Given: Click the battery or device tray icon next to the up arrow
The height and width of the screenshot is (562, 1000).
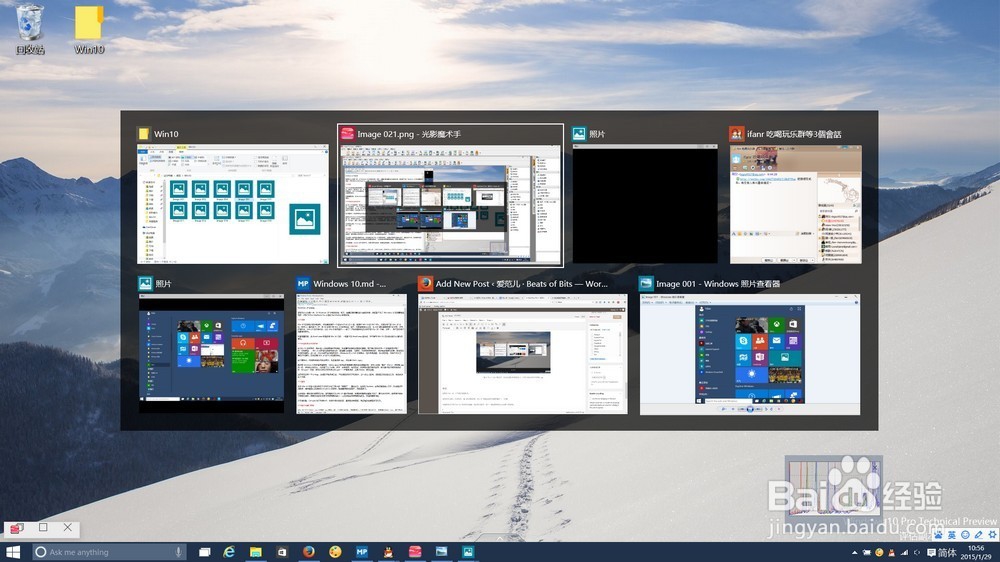Looking at the screenshot, I should [x=867, y=552].
